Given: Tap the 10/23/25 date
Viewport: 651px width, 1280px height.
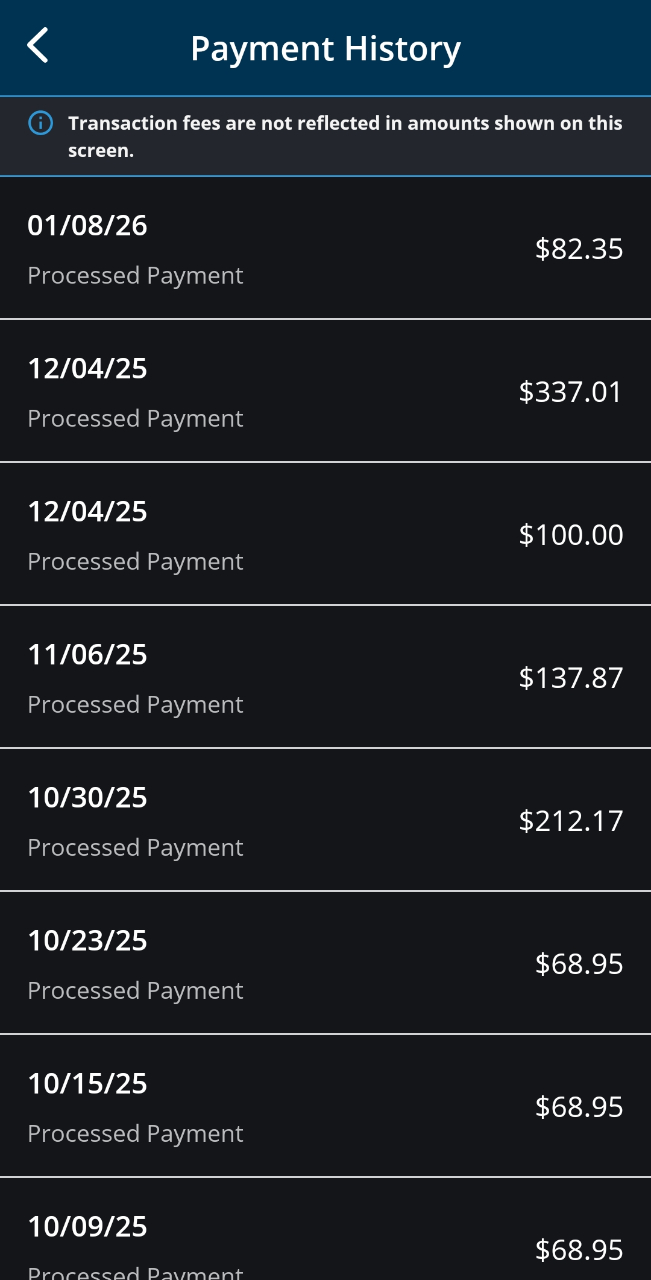Looking at the screenshot, I should pyautogui.click(x=87, y=941).
